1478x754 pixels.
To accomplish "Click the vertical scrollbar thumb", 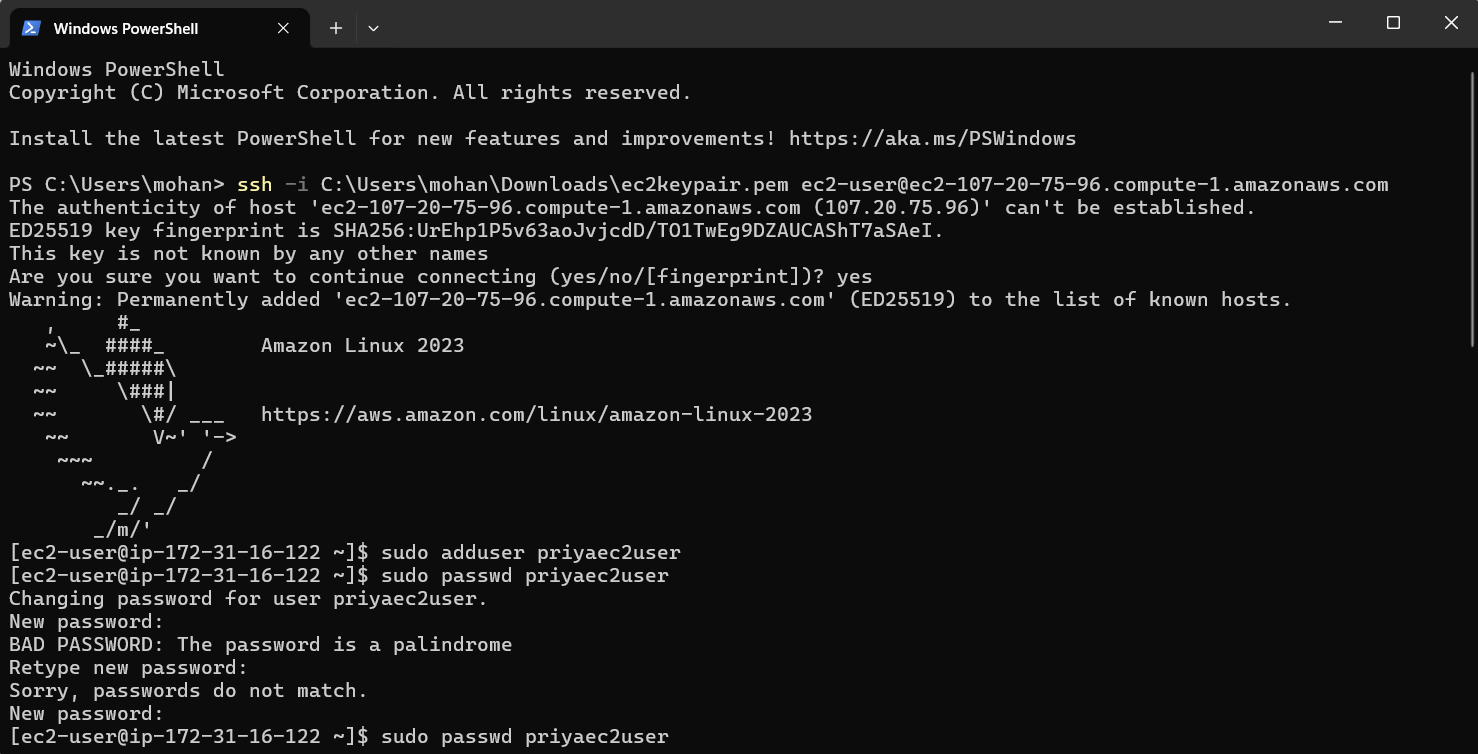I will 1471,210.
